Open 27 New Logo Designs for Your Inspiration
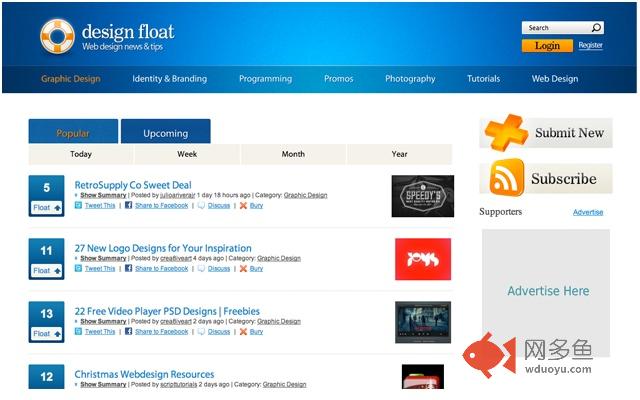The width and height of the screenshot is (640, 400). coord(163,248)
